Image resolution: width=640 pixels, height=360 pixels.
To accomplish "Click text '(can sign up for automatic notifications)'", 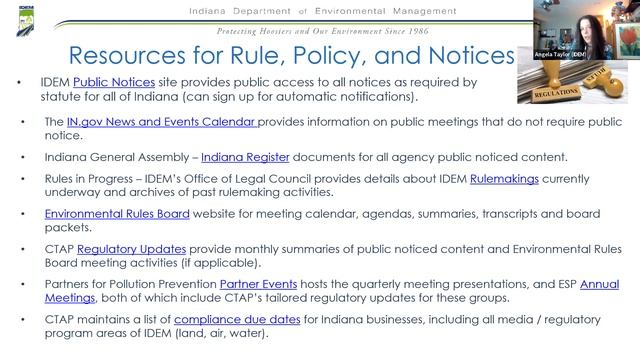I will tap(300, 97).
